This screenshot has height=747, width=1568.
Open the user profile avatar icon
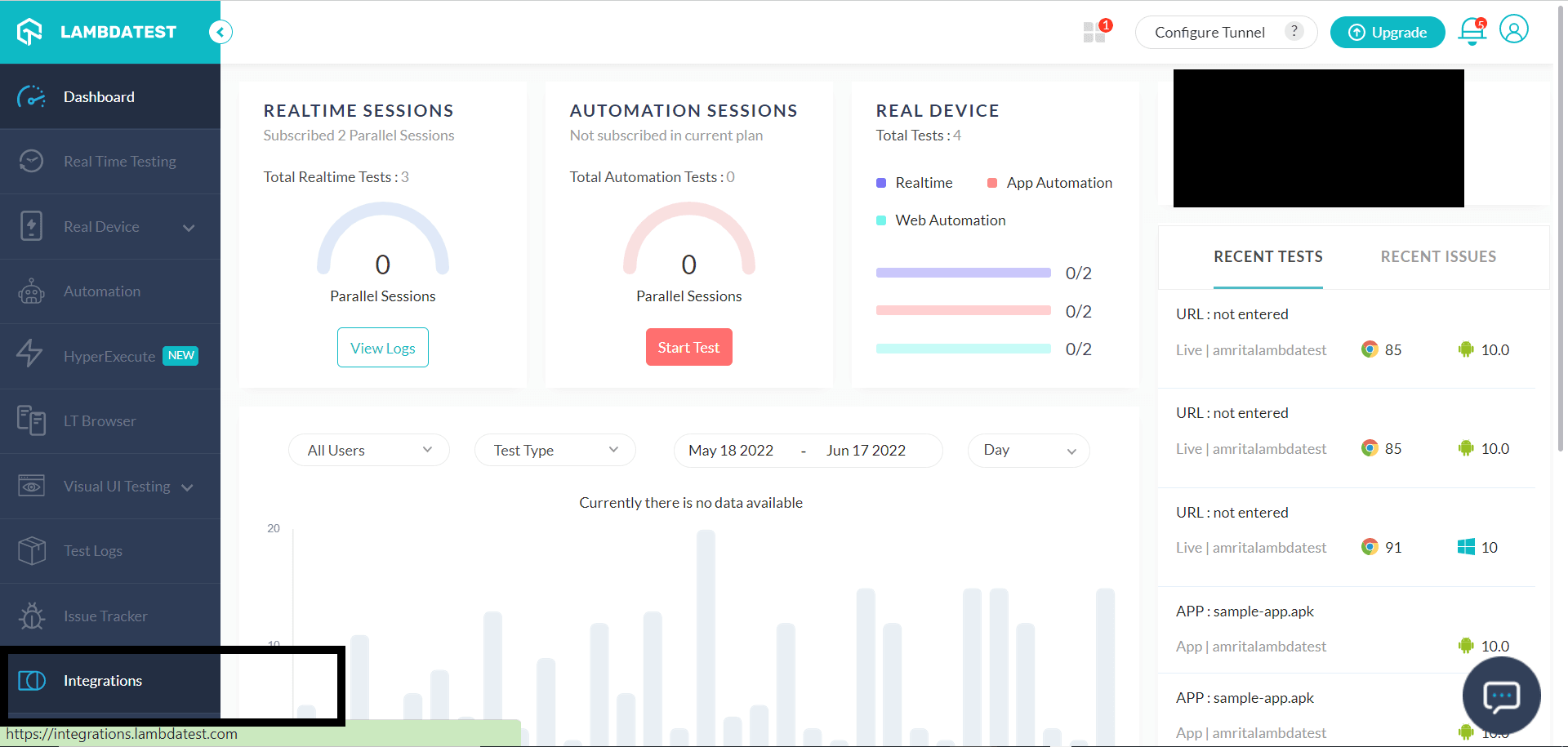(1513, 30)
